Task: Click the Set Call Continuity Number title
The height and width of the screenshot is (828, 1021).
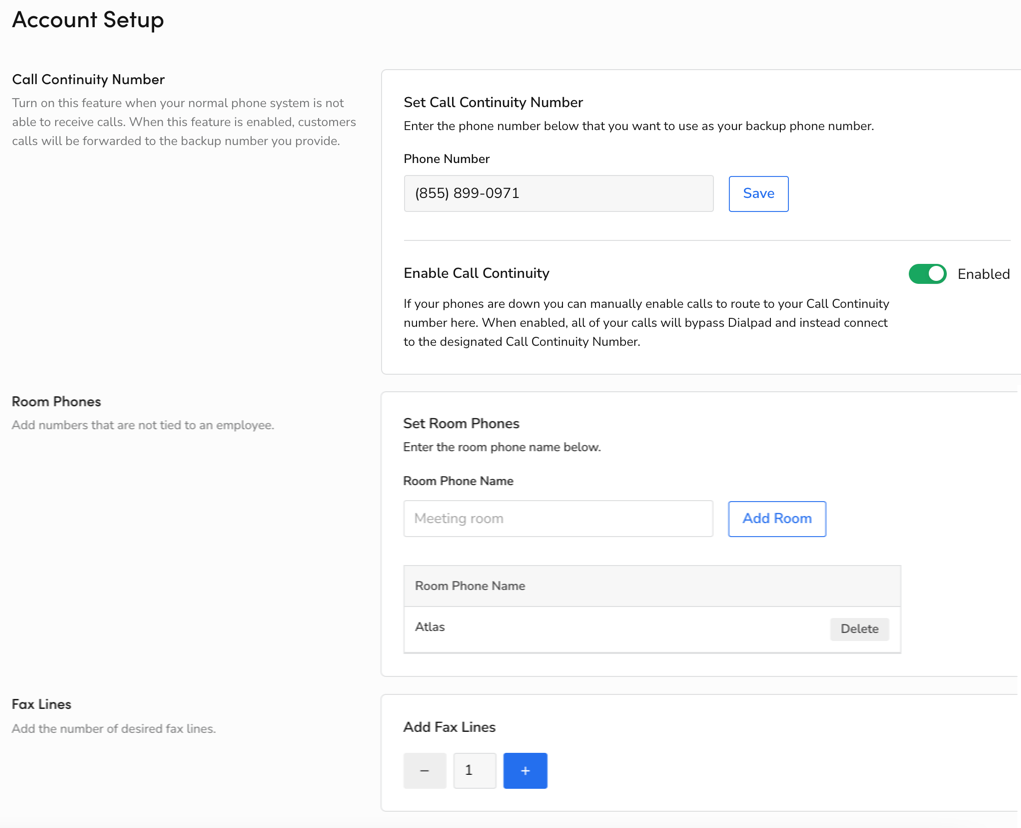Action: (493, 102)
